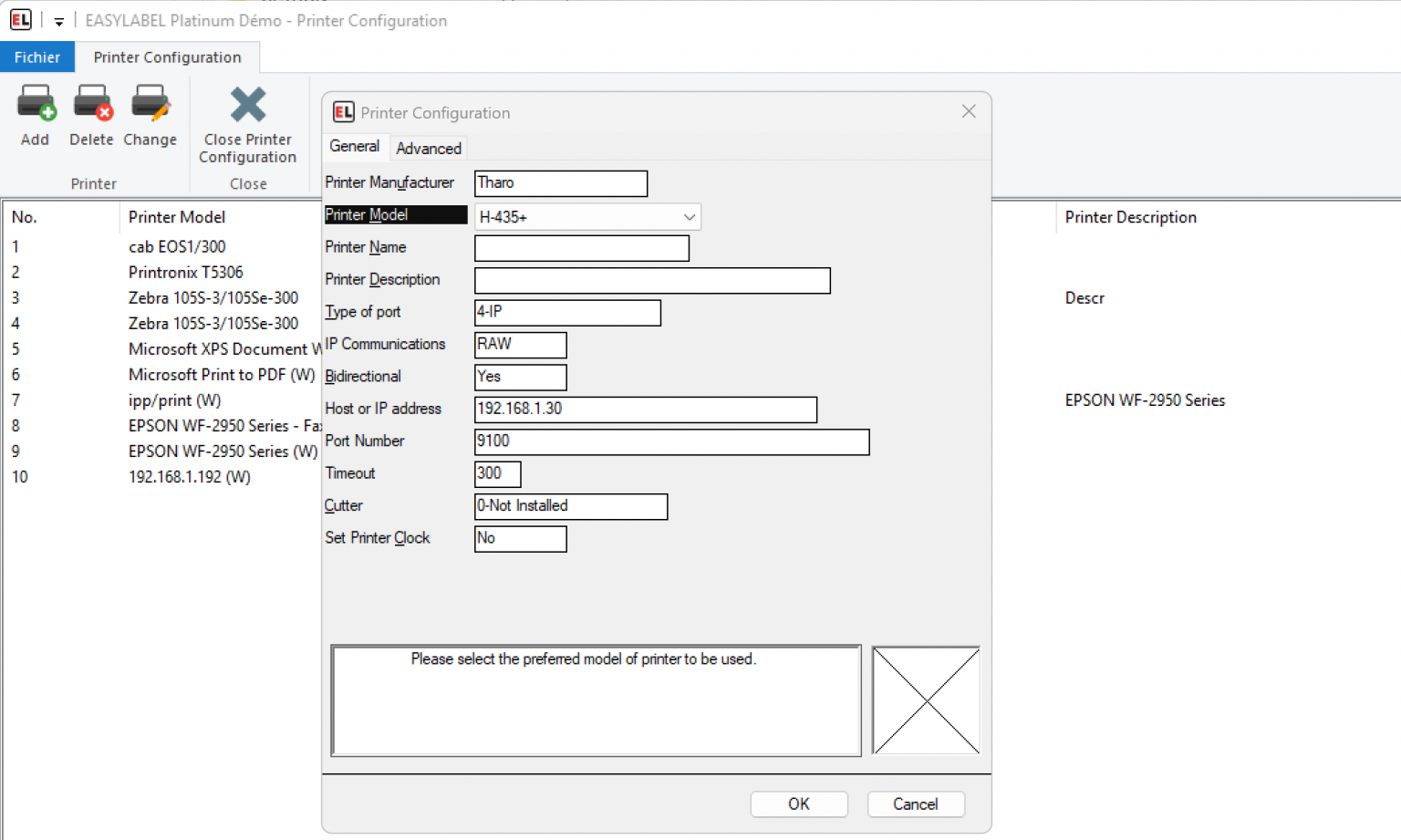The height and width of the screenshot is (840, 1401).
Task: Click the Change printer icon
Action: pos(150,103)
